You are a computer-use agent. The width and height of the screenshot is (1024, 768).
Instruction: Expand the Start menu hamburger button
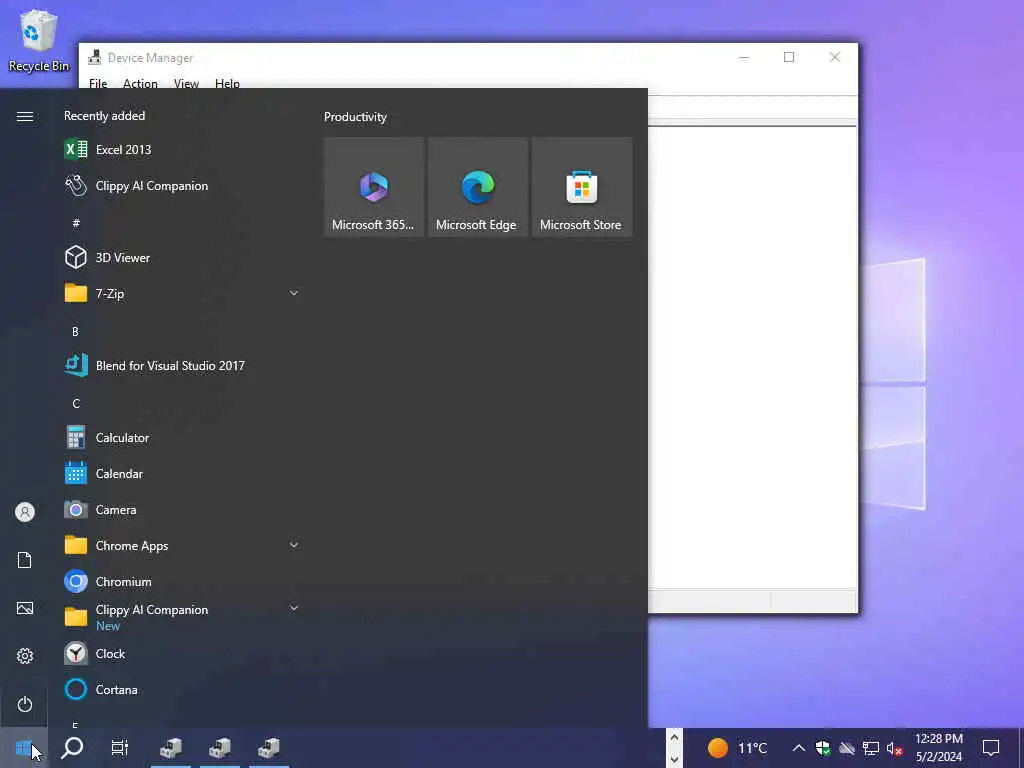click(x=25, y=116)
